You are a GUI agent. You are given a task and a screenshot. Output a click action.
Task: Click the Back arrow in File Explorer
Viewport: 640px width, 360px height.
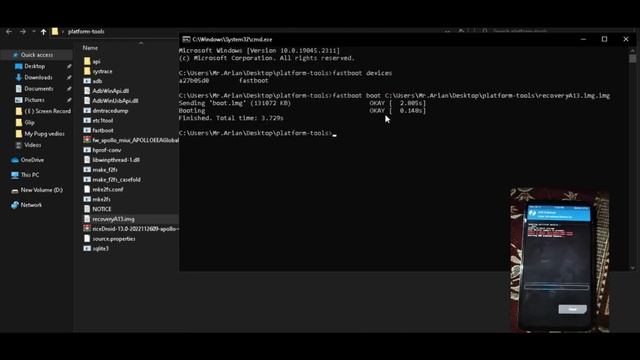click(x=9, y=31)
